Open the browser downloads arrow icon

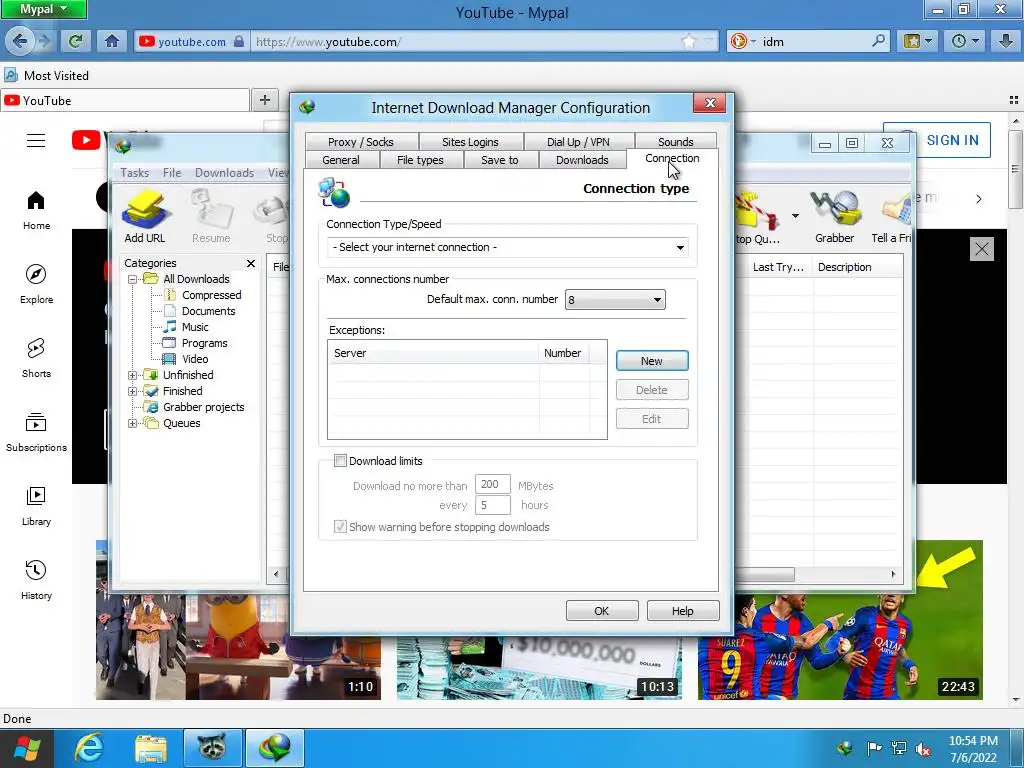click(x=1006, y=41)
